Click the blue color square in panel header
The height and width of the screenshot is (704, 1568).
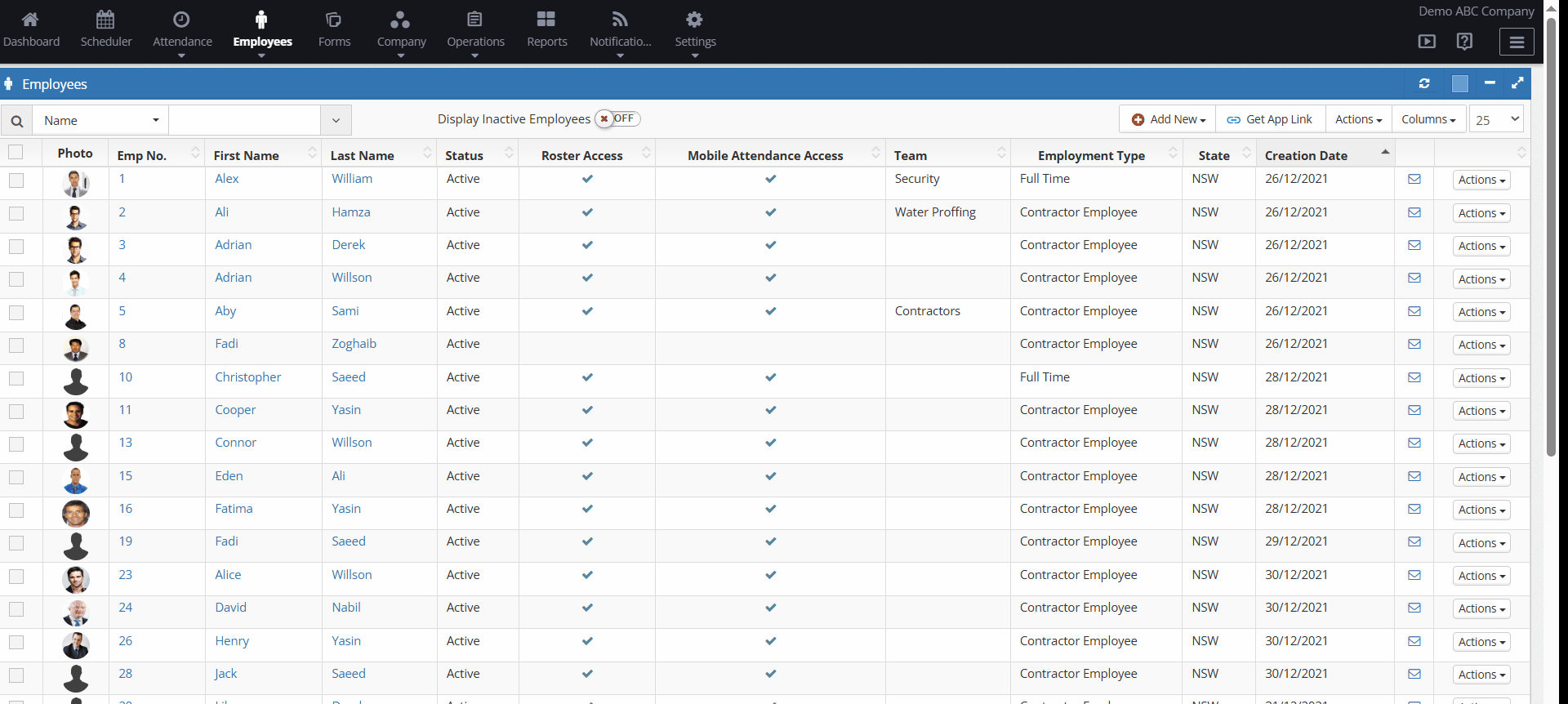(x=1460, y=83)
